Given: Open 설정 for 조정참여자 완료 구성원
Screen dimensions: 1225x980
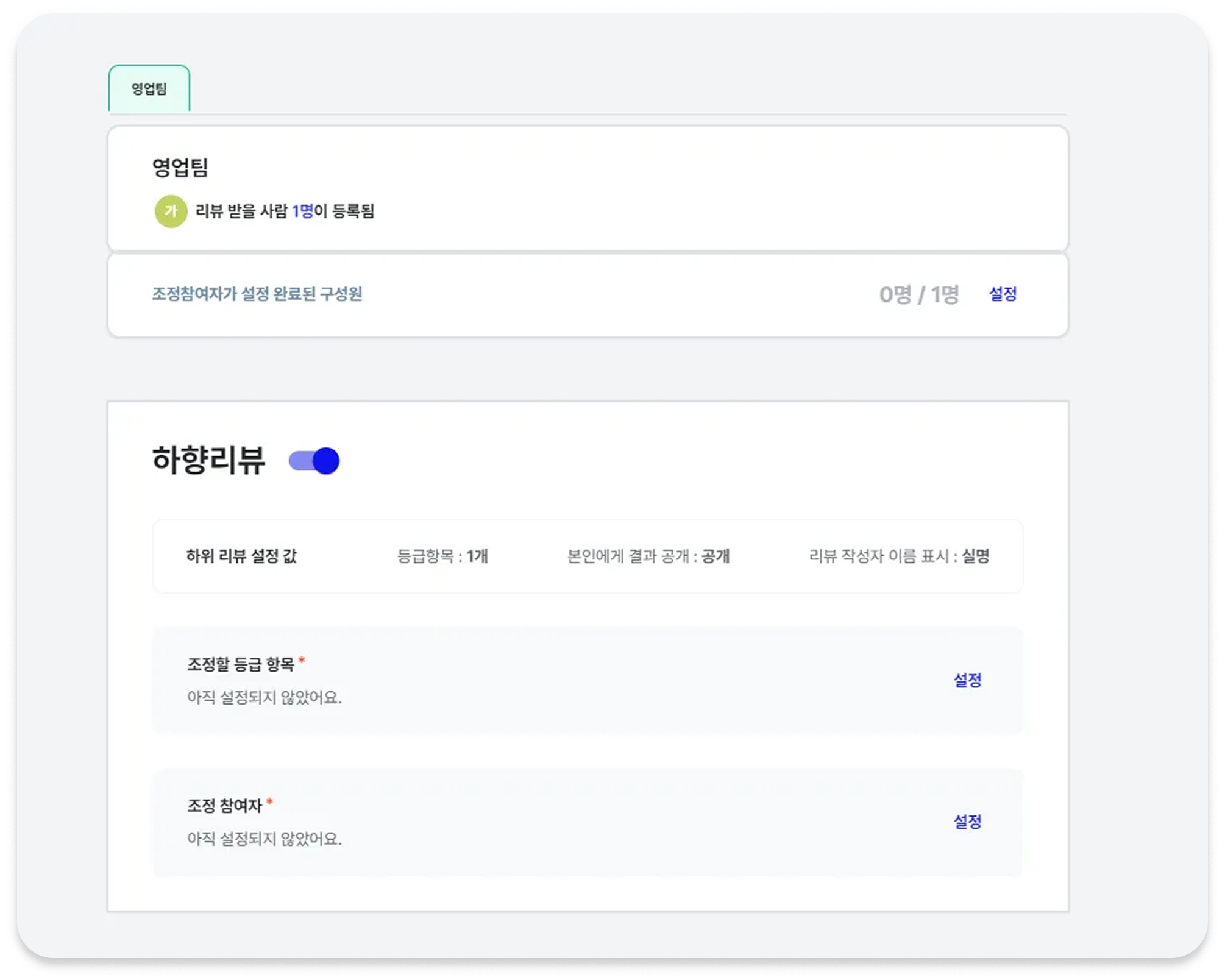Looking at the screenshot, I should (1003, 294).
